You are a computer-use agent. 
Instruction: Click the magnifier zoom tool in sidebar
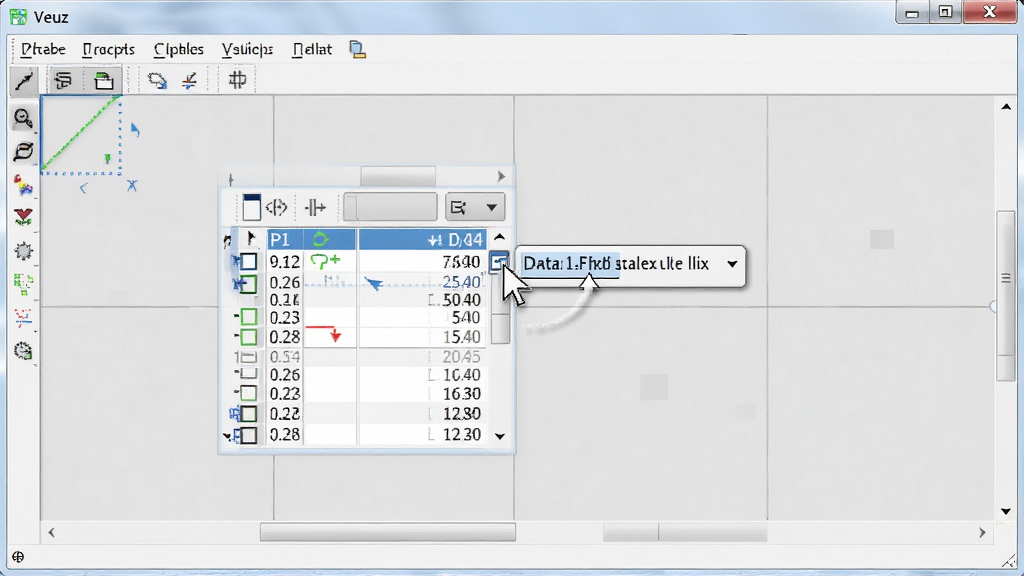point(24,118)
